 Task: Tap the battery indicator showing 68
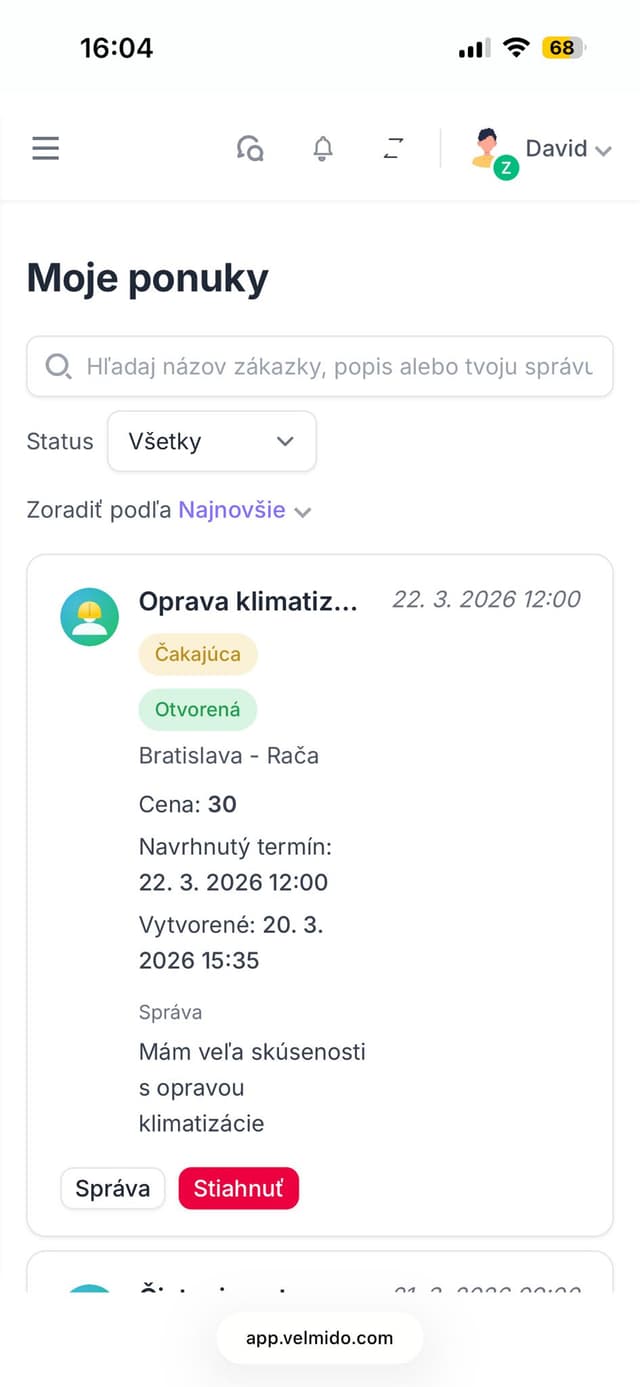click(561, 47)
